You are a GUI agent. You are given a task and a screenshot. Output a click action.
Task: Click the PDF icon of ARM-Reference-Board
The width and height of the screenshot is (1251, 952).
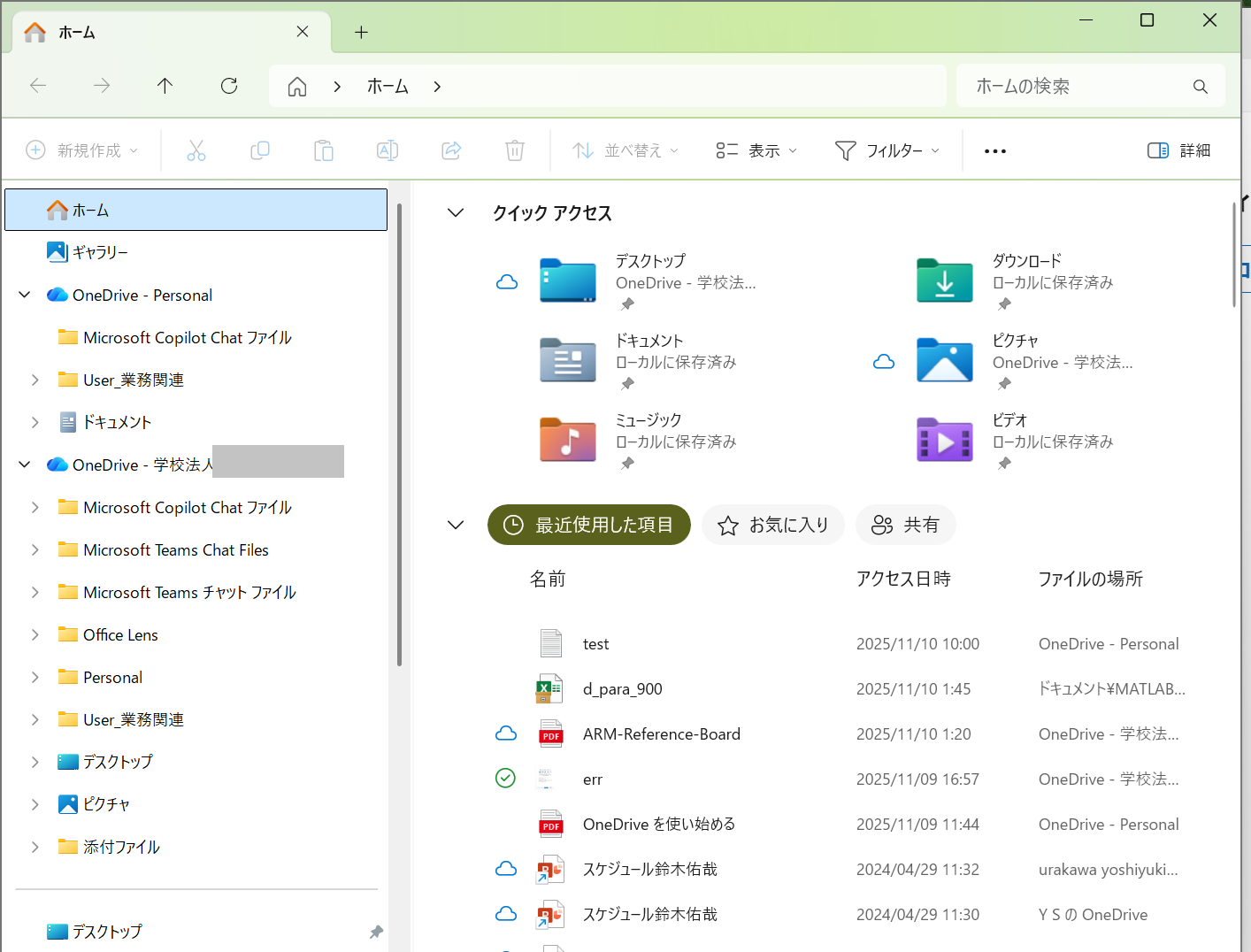(551, 734)
